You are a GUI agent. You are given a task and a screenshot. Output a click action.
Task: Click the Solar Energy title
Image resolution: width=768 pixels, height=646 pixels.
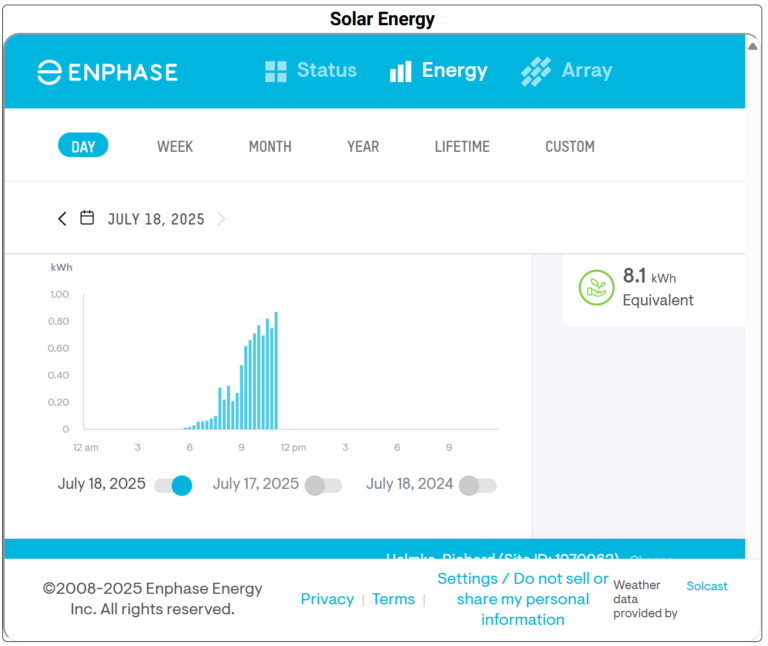[382, 19]
